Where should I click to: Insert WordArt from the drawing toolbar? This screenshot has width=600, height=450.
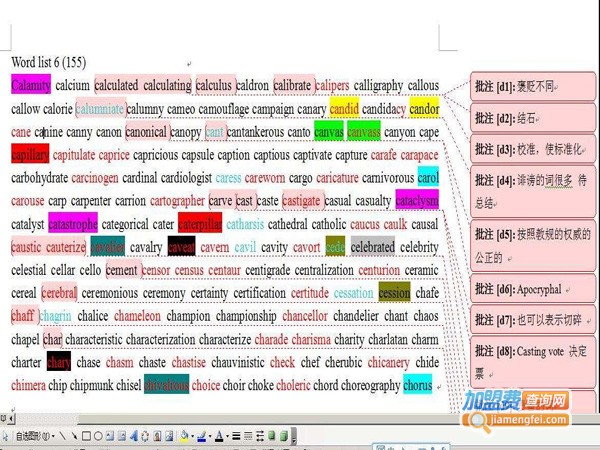(133, 436)
